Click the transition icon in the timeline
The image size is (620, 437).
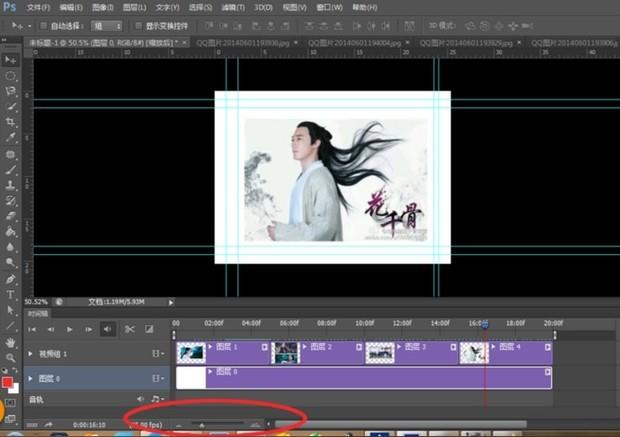tap(149, 329)
